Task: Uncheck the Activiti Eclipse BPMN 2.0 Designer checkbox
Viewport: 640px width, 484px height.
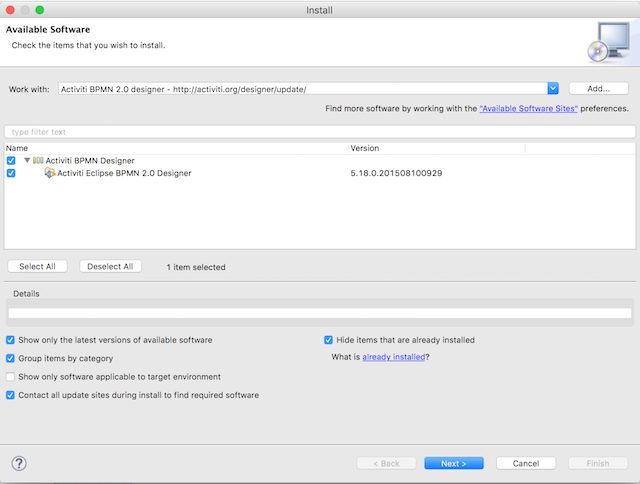Action: click(x=11, y=173)
